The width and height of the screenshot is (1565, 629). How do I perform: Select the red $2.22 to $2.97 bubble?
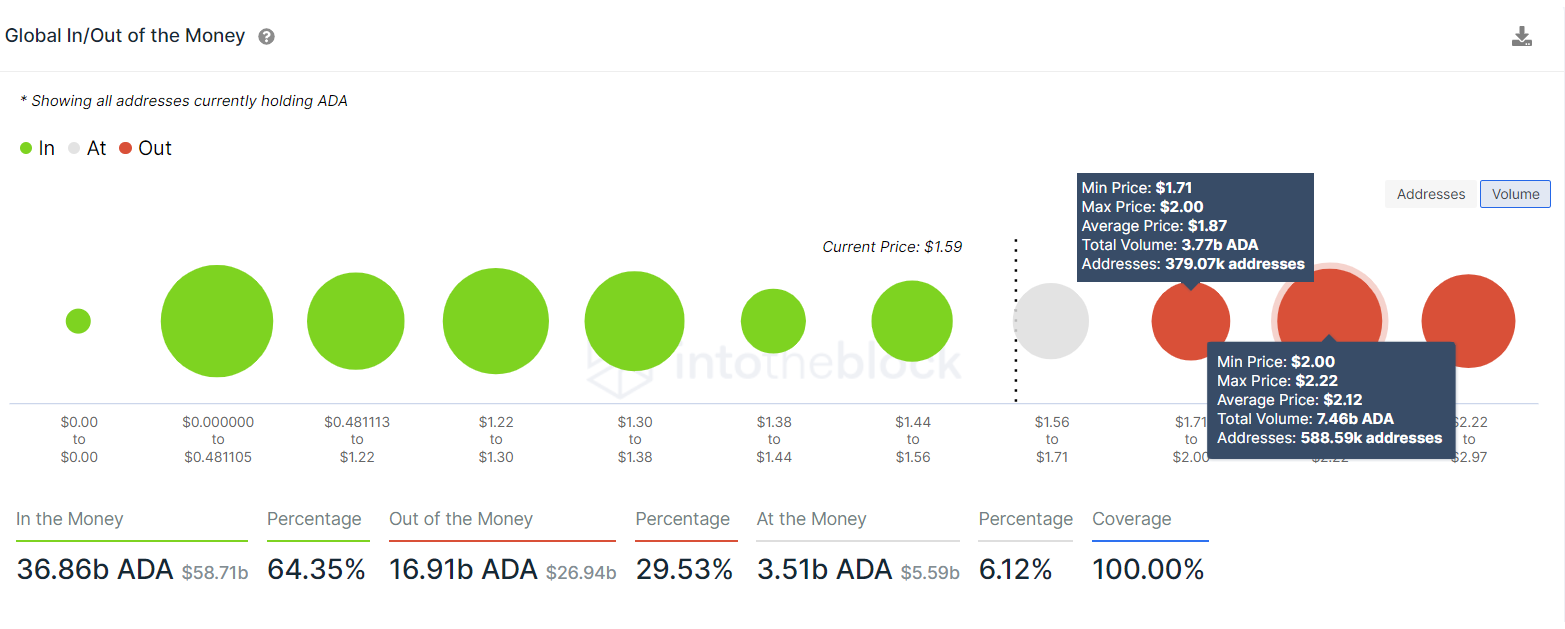1468,321
